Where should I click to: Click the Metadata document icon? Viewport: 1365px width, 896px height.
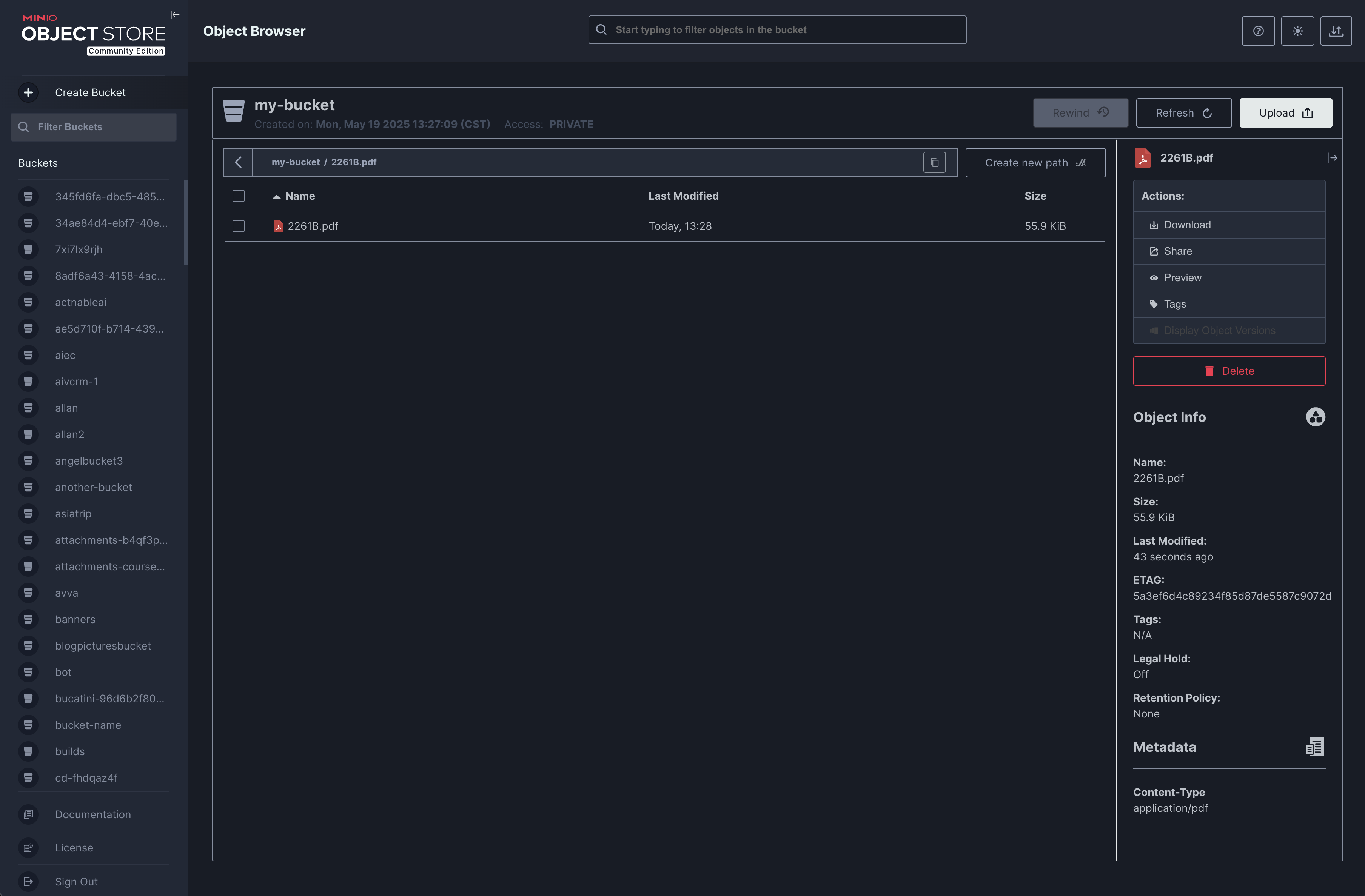click(1314, 747)
